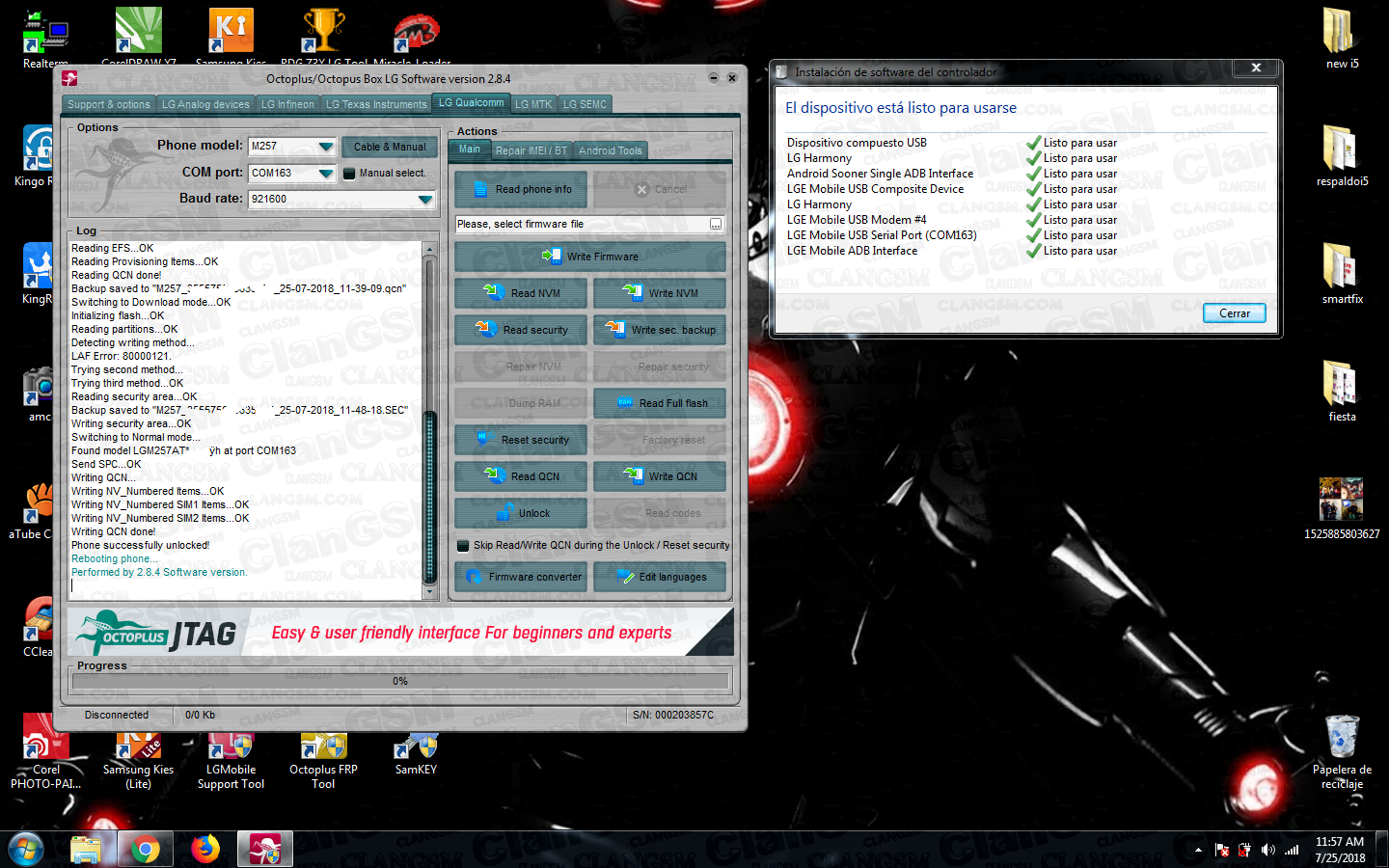Open Firmware converter
1389x868 pixels.
(521, 577)
